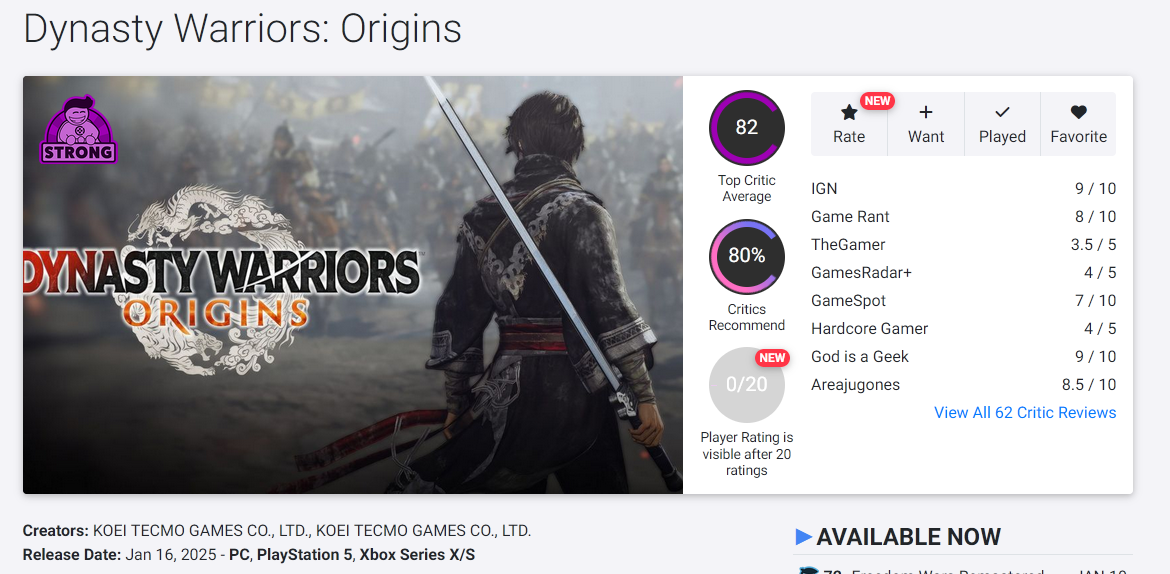The height and width of the screenshot is (574, 1170).
Task: Click the Dynasty Warriors Origins cover image
Action: coord(352,285)
